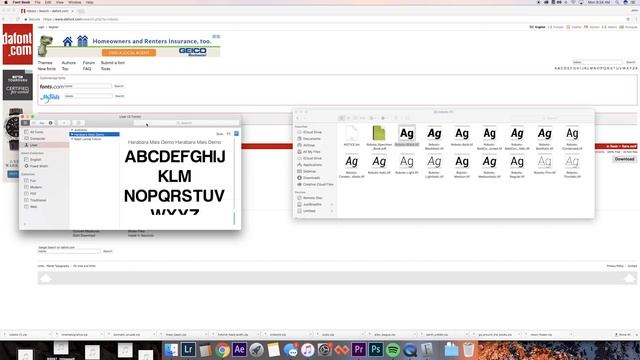Image resolution: width=640 pixels, height=360 pixels.
Task: Open English smart collection in Font Book
Action: click(36, 160)
